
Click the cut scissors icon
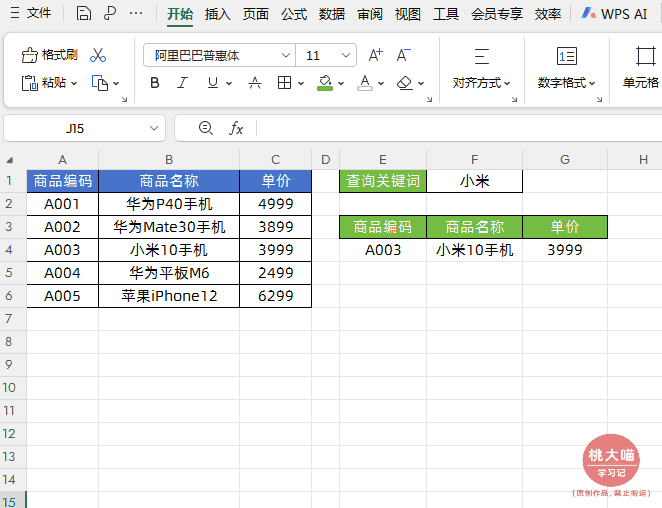98,55
